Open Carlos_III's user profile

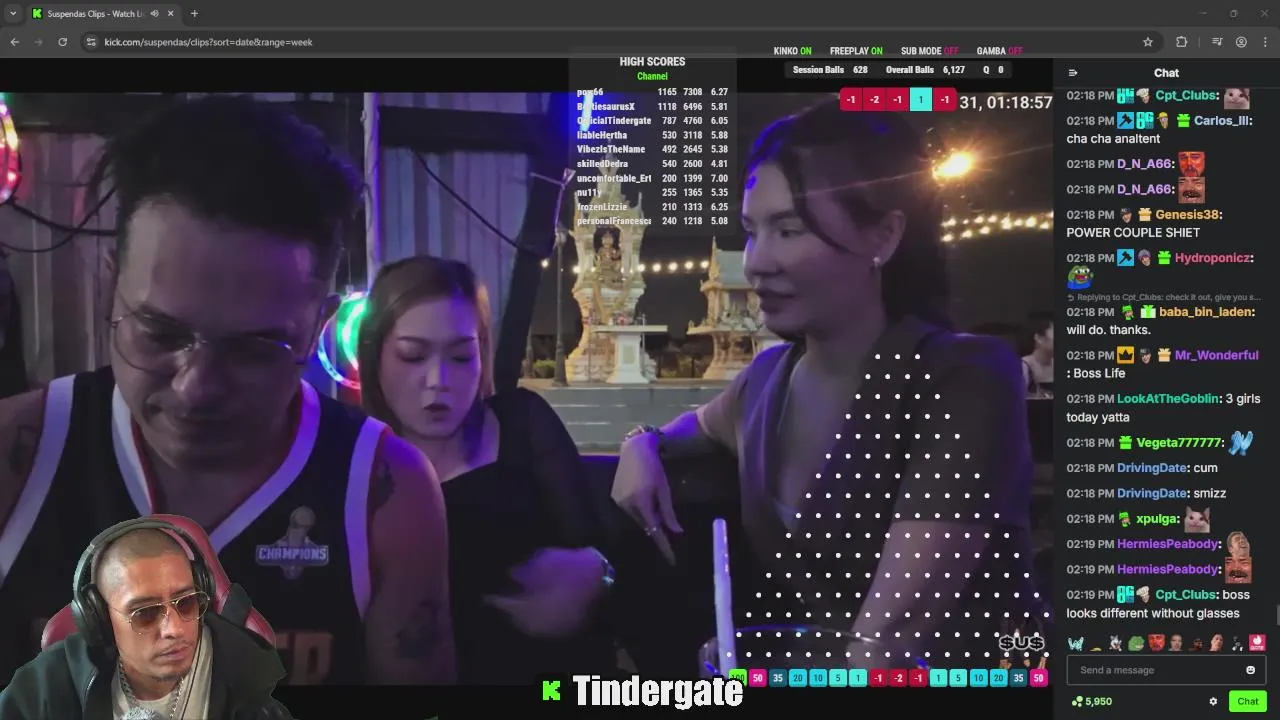point(1222,120)
